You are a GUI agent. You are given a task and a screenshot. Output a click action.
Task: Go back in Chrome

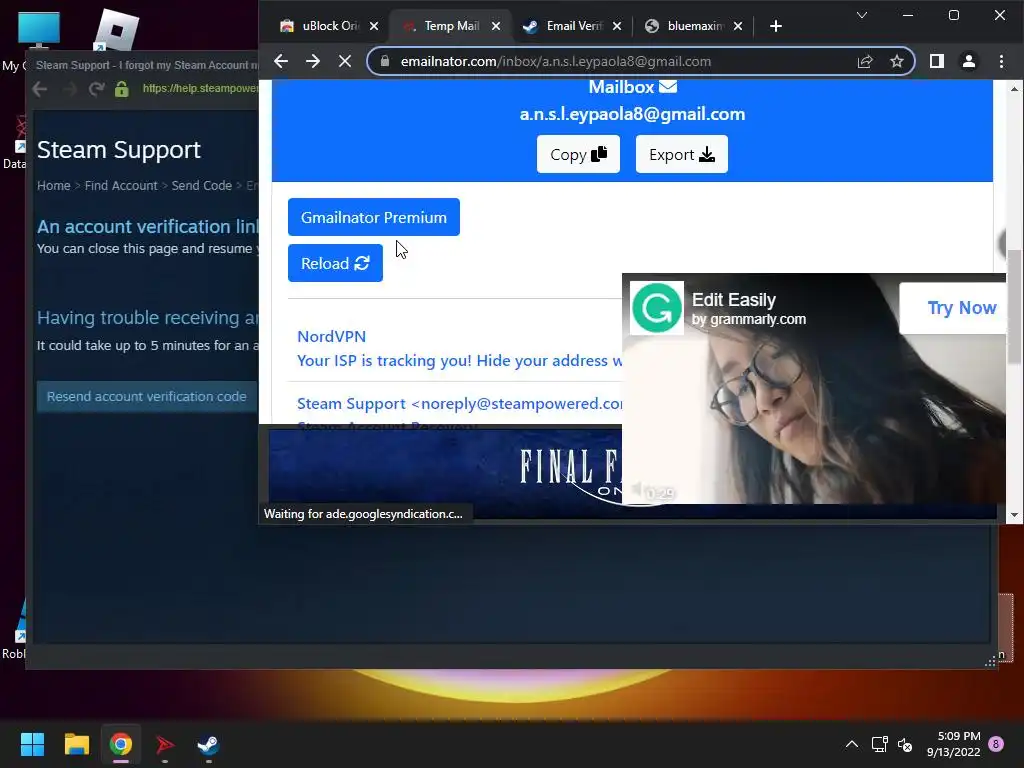point(281,61)
